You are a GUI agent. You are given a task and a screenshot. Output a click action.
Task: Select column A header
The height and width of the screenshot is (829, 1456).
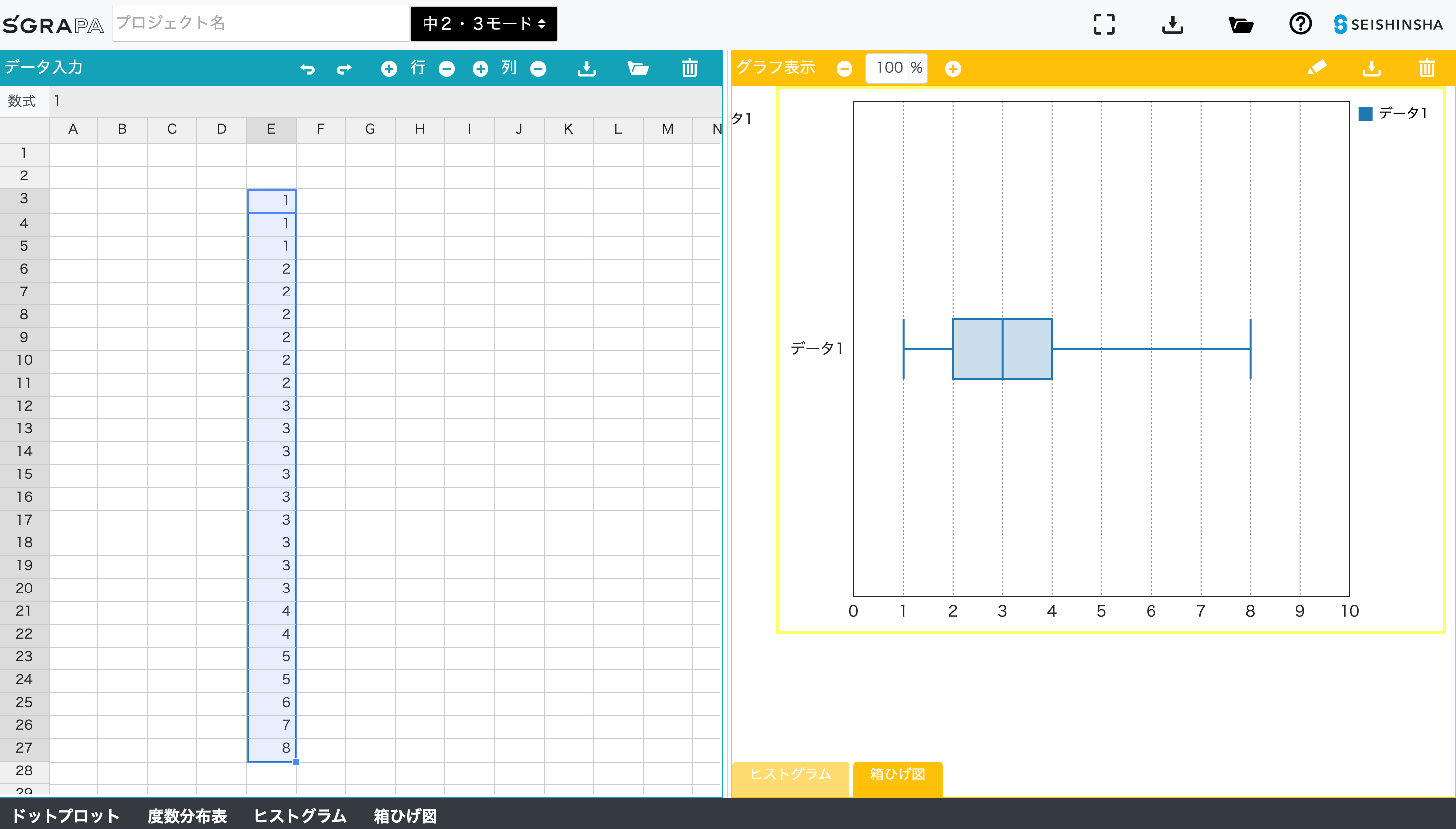pyautogui.click(x=73, y=130)
